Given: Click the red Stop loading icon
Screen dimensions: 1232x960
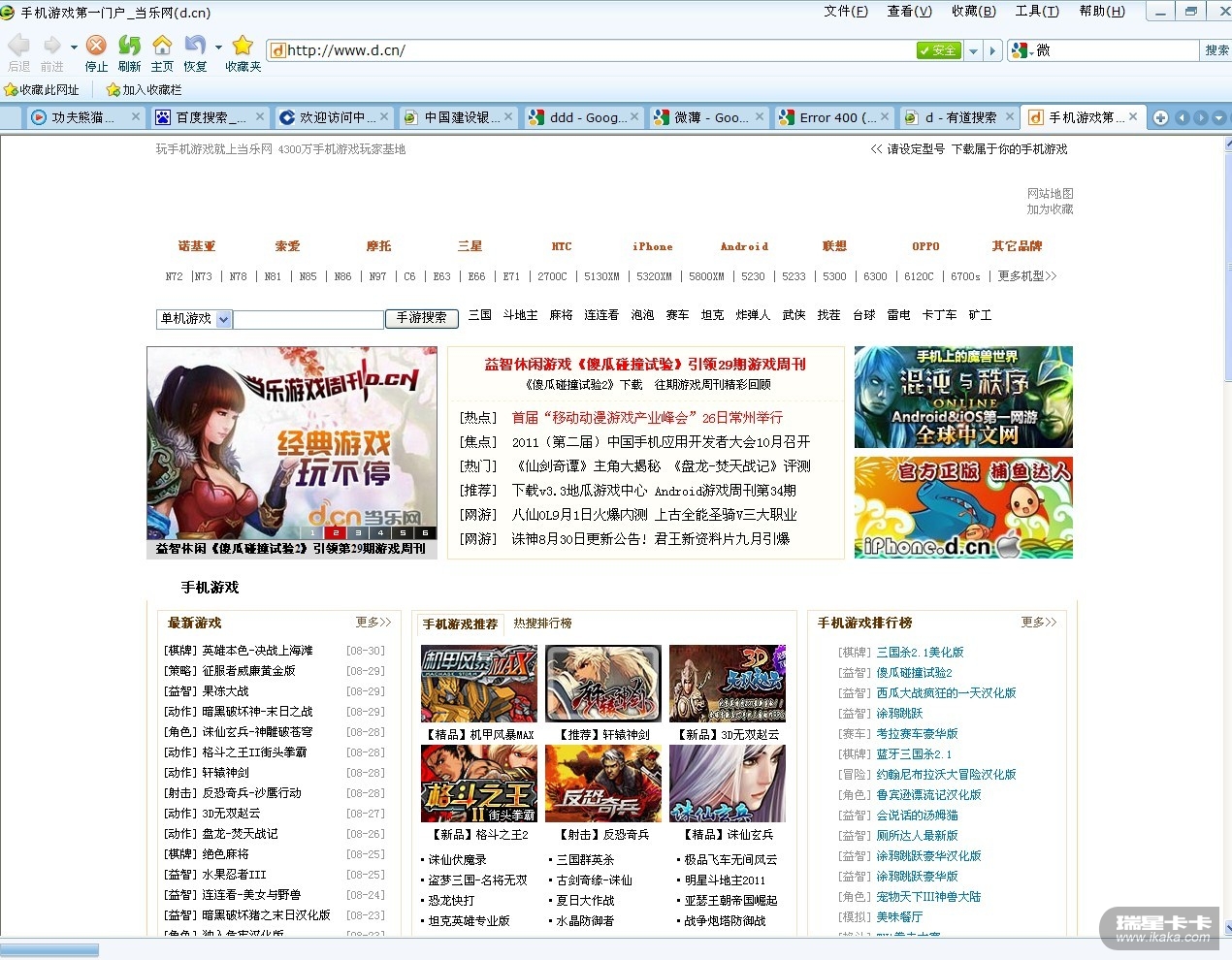Looking at the screenshot, I should coord(96,45).
